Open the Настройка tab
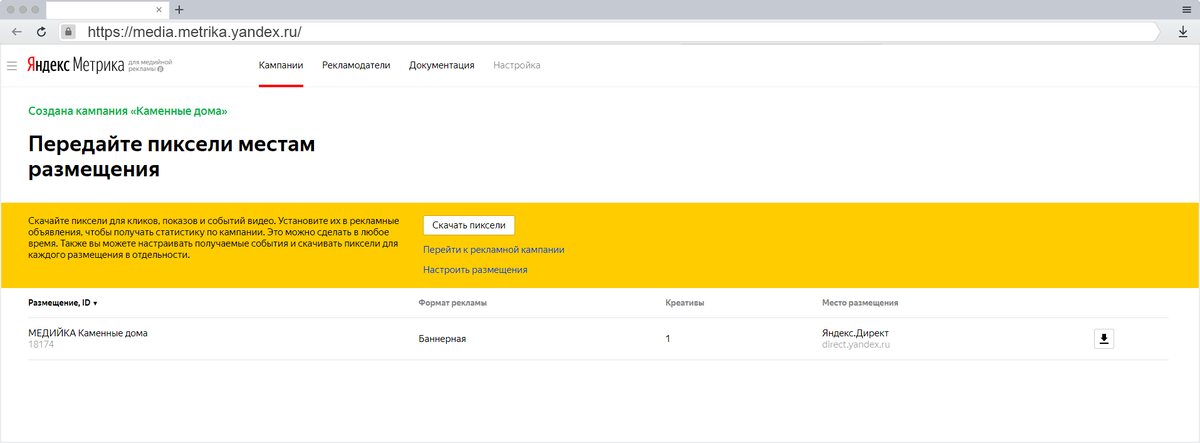 tap(516, 66)
